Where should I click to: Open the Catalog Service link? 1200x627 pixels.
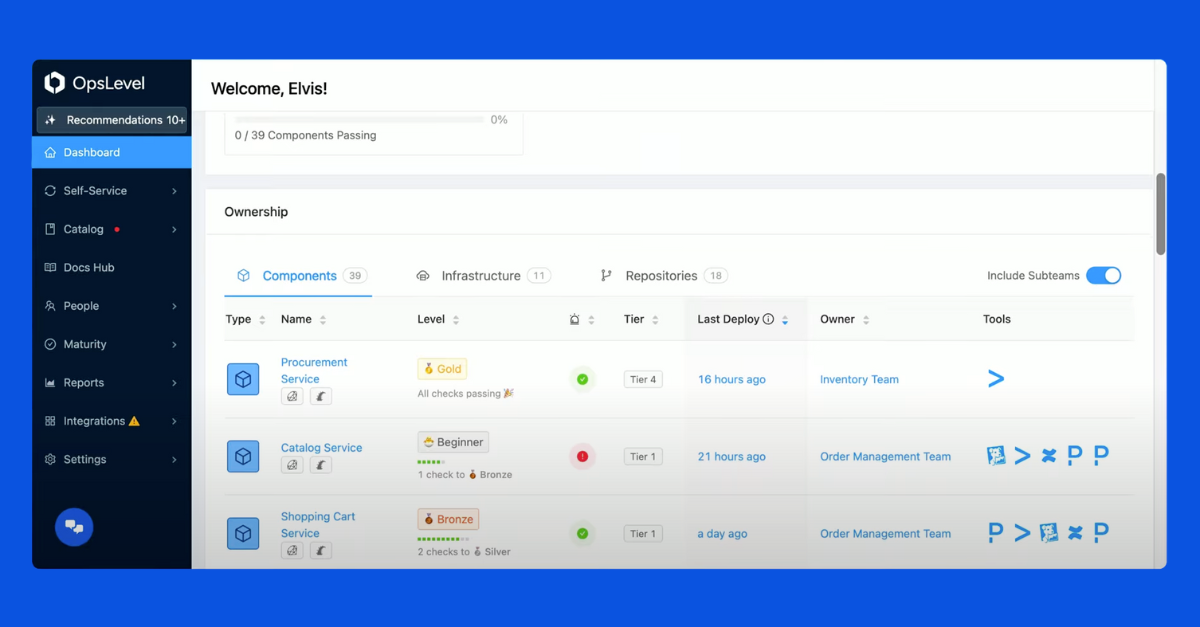click(321, 448)
